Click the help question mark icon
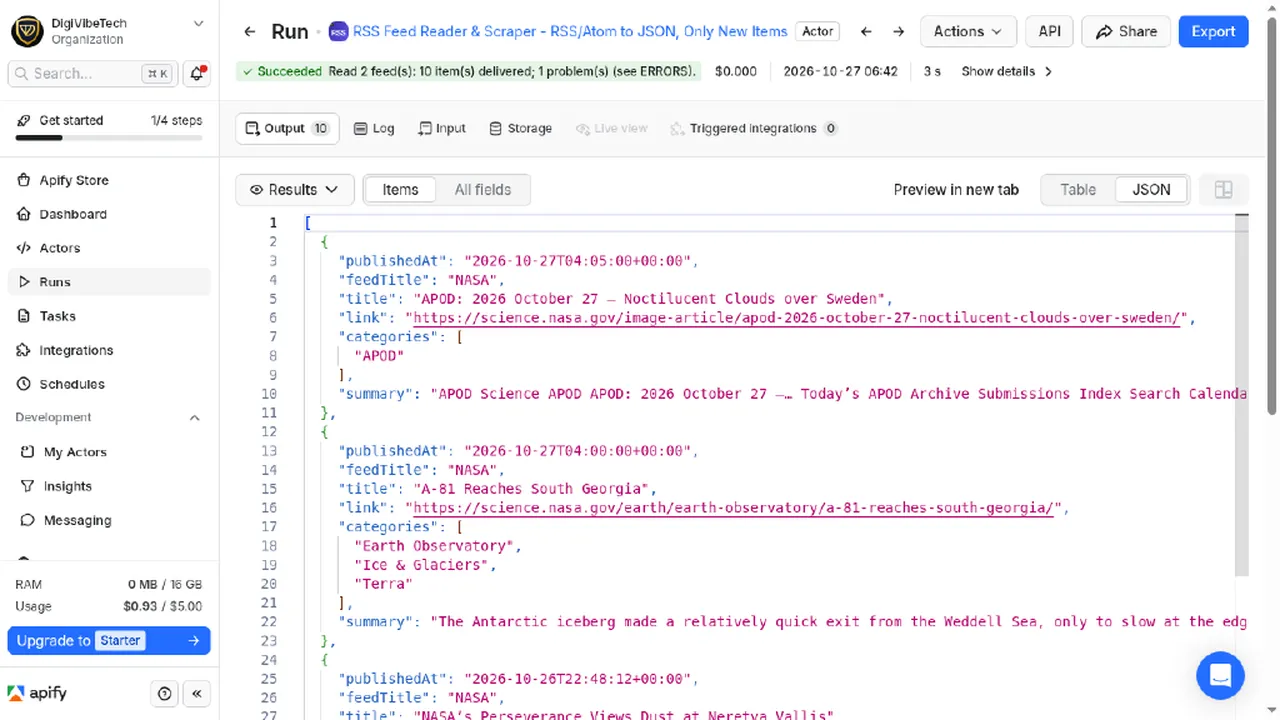Viewport: 1280px width, 720px height. pyautogui.click(x=165, y=693)
